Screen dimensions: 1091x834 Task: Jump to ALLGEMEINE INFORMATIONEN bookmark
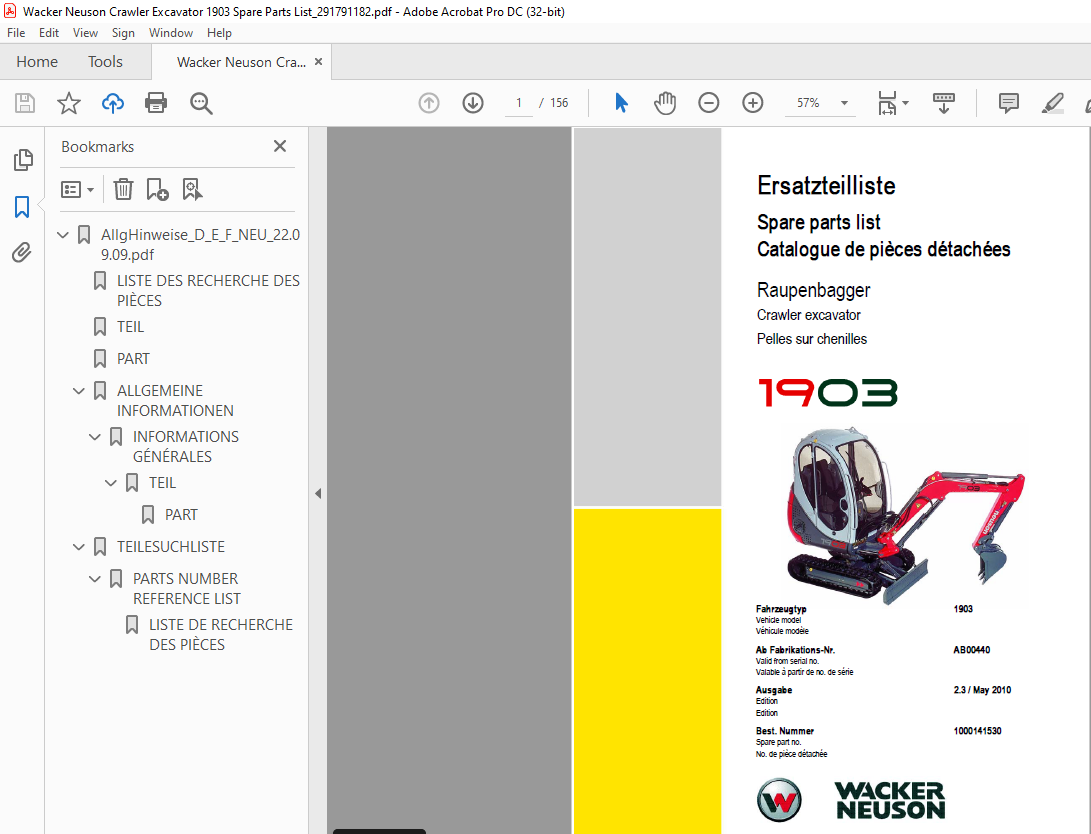pyautogui.click(x=175, y=401)
